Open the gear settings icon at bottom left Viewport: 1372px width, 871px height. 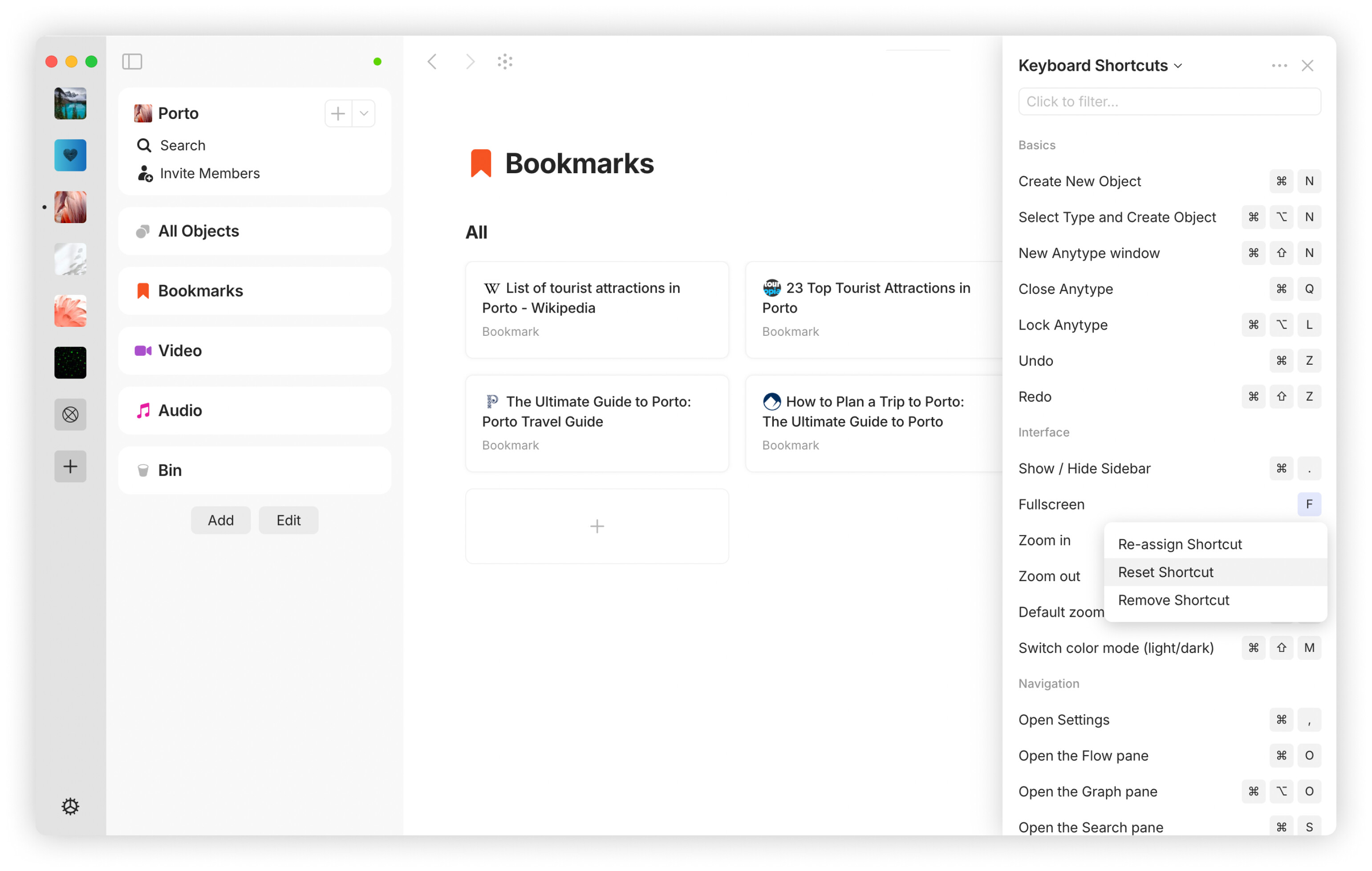[70, 806]
